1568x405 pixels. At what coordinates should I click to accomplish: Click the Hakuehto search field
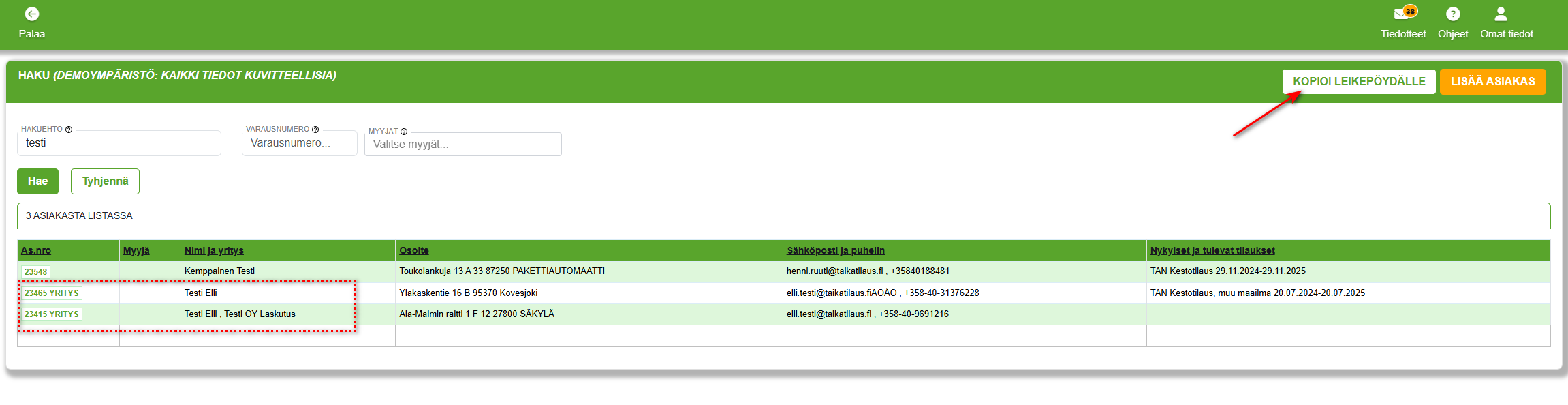[x=119, y=143]
